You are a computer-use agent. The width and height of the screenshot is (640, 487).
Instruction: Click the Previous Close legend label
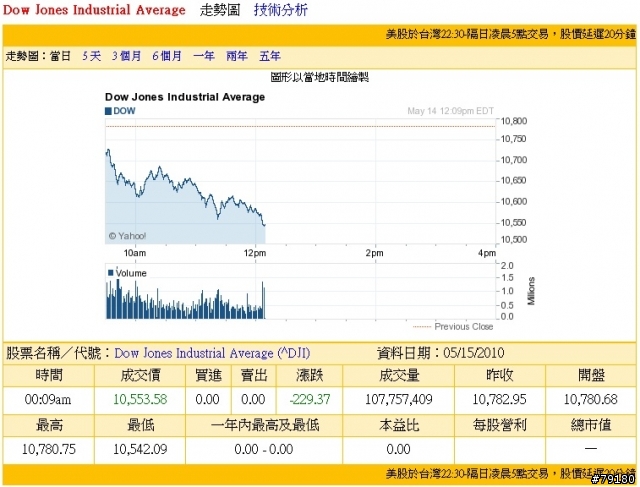click(464, 327)
